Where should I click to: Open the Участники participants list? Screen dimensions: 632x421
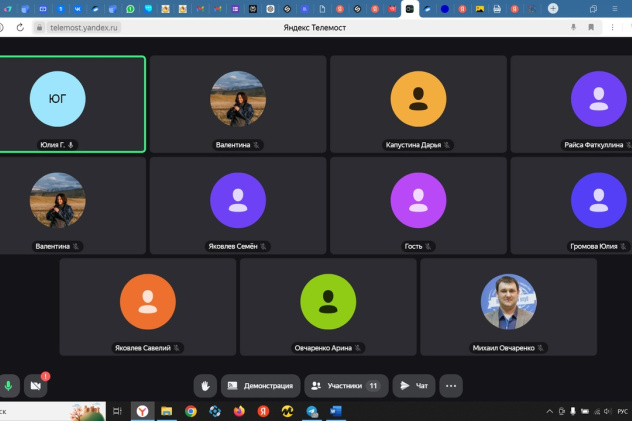tap(345, 385)
